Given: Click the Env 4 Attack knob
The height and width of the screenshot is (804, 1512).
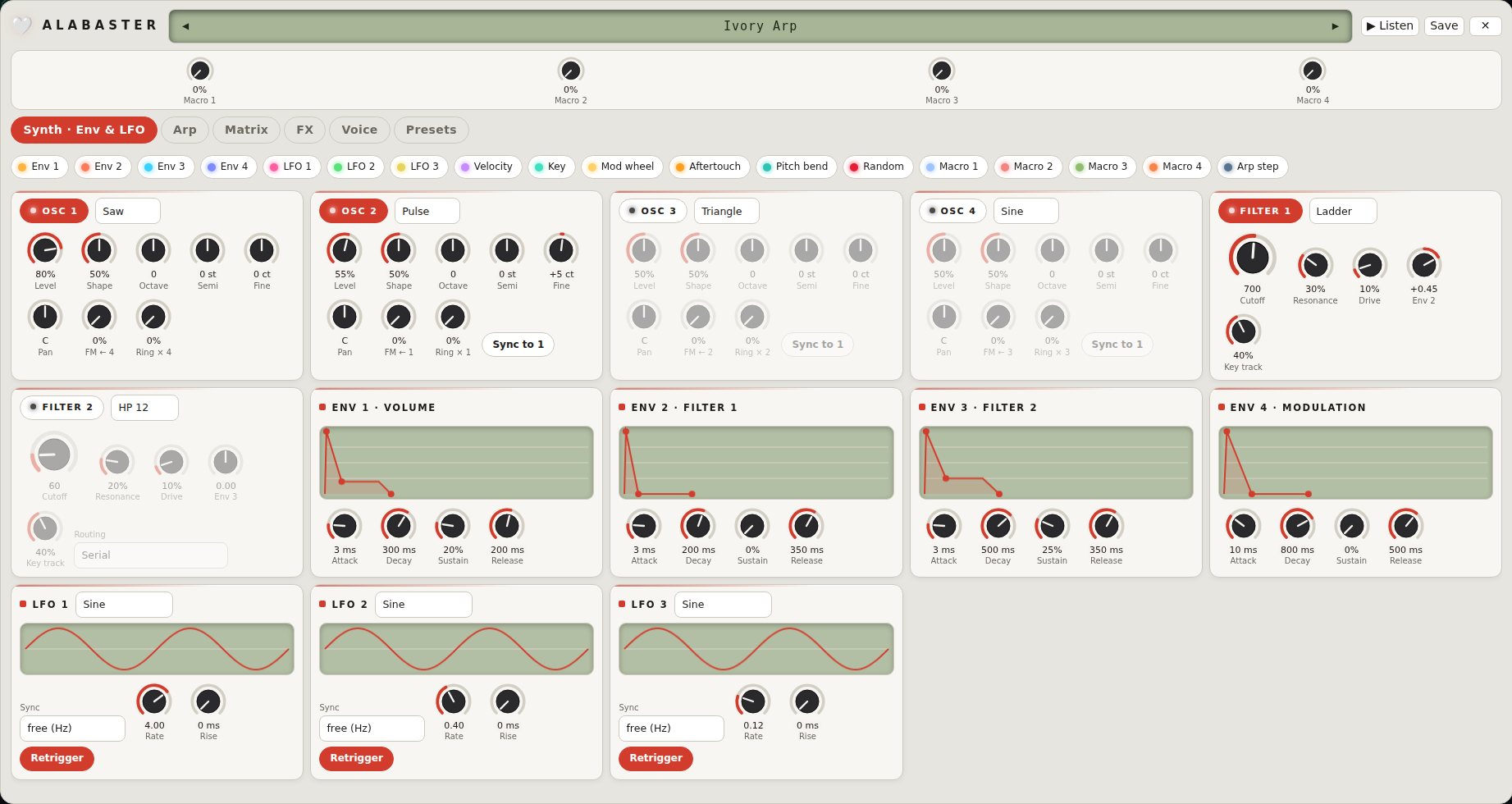Looking at the screenshot, I should (x=1243, y=525).
